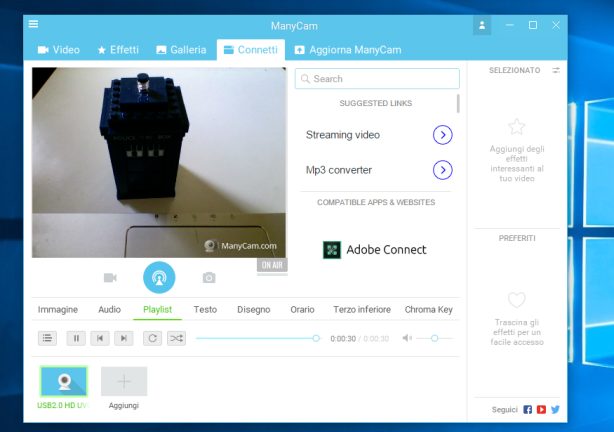Open the Adobe Connect app entry
The image size is (614, 432).
pyautogui.click(x=375, y=250)
